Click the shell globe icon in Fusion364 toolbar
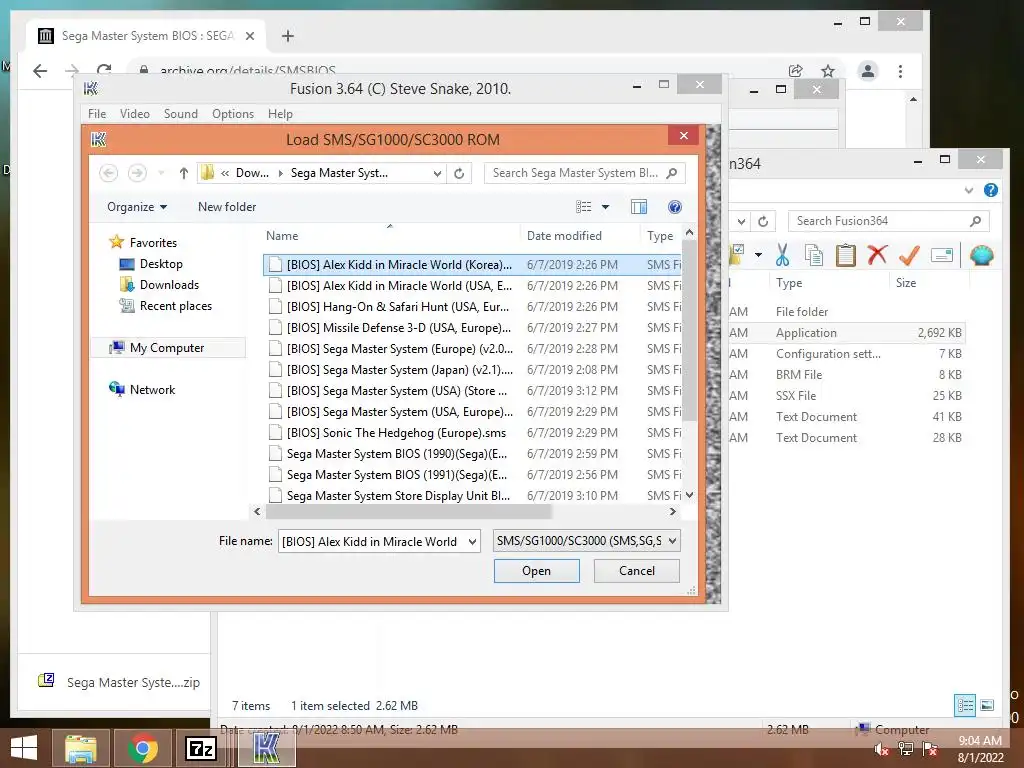The image size is (1024, 768). [x=982, y=255]
